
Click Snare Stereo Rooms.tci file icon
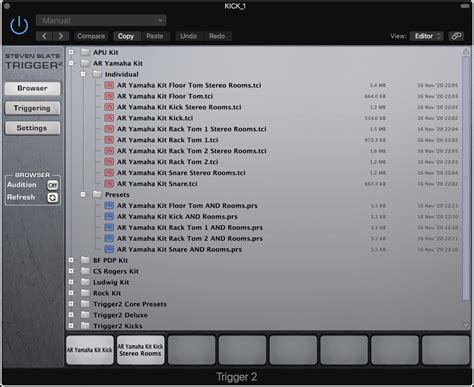(109, 173)
